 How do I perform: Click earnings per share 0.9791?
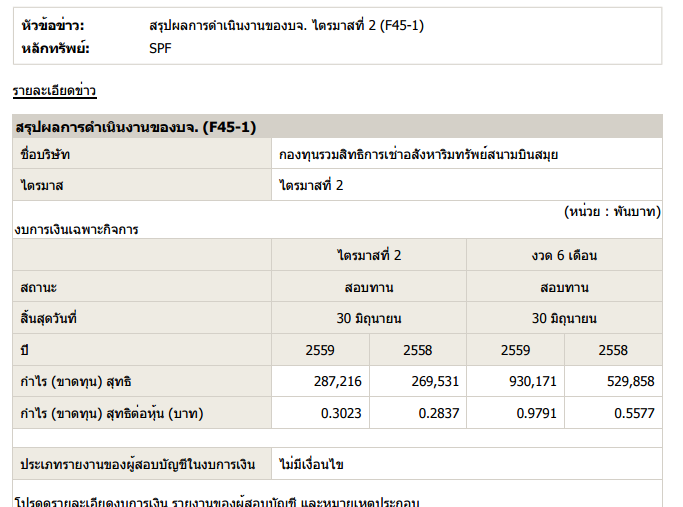537,412
